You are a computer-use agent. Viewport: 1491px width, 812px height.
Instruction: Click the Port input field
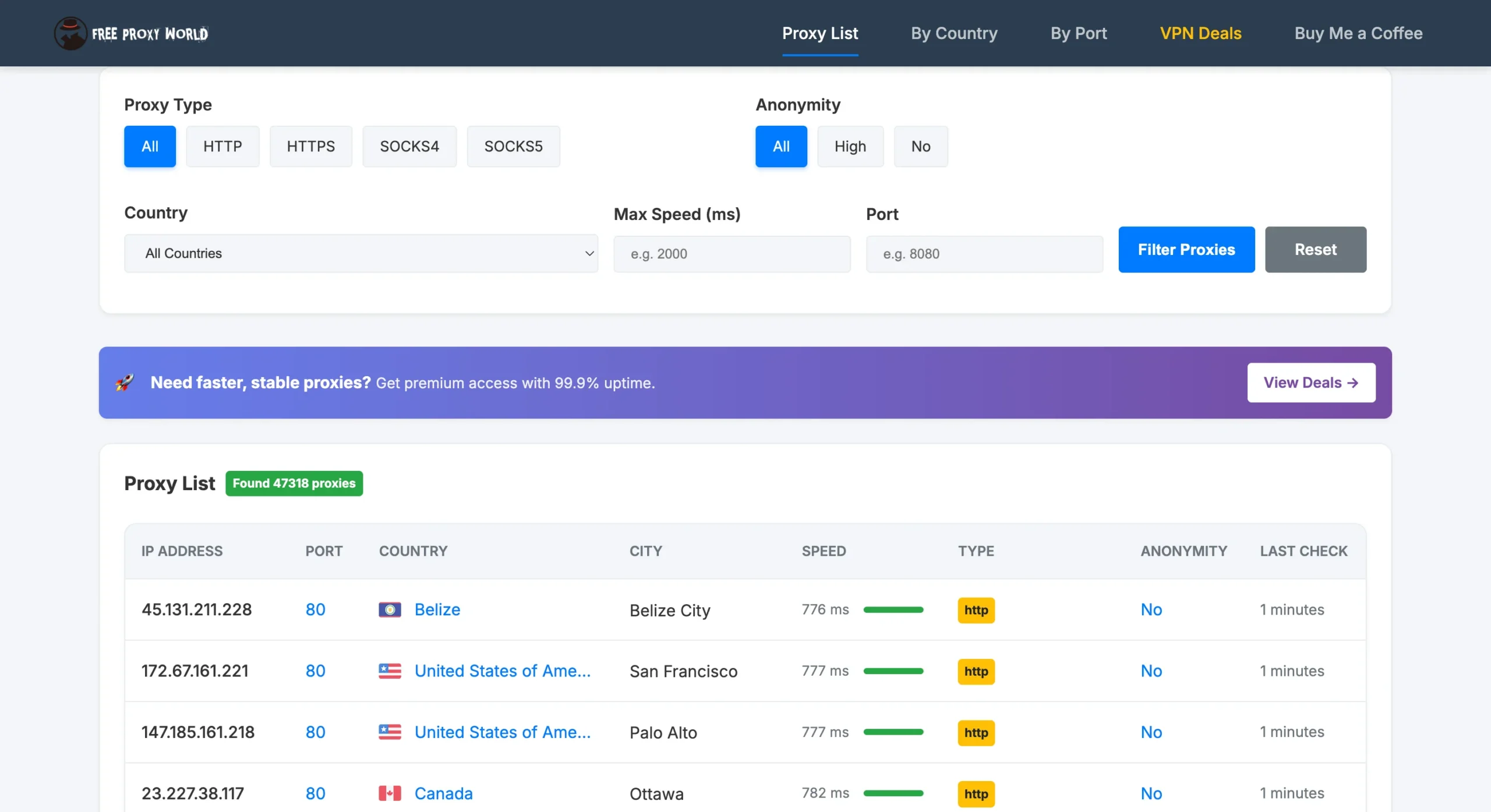click(x=984, y=254)
